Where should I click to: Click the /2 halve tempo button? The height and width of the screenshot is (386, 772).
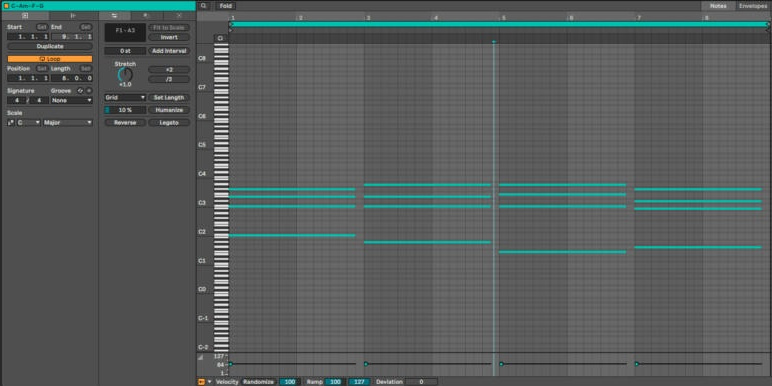(x=169, y=79)
